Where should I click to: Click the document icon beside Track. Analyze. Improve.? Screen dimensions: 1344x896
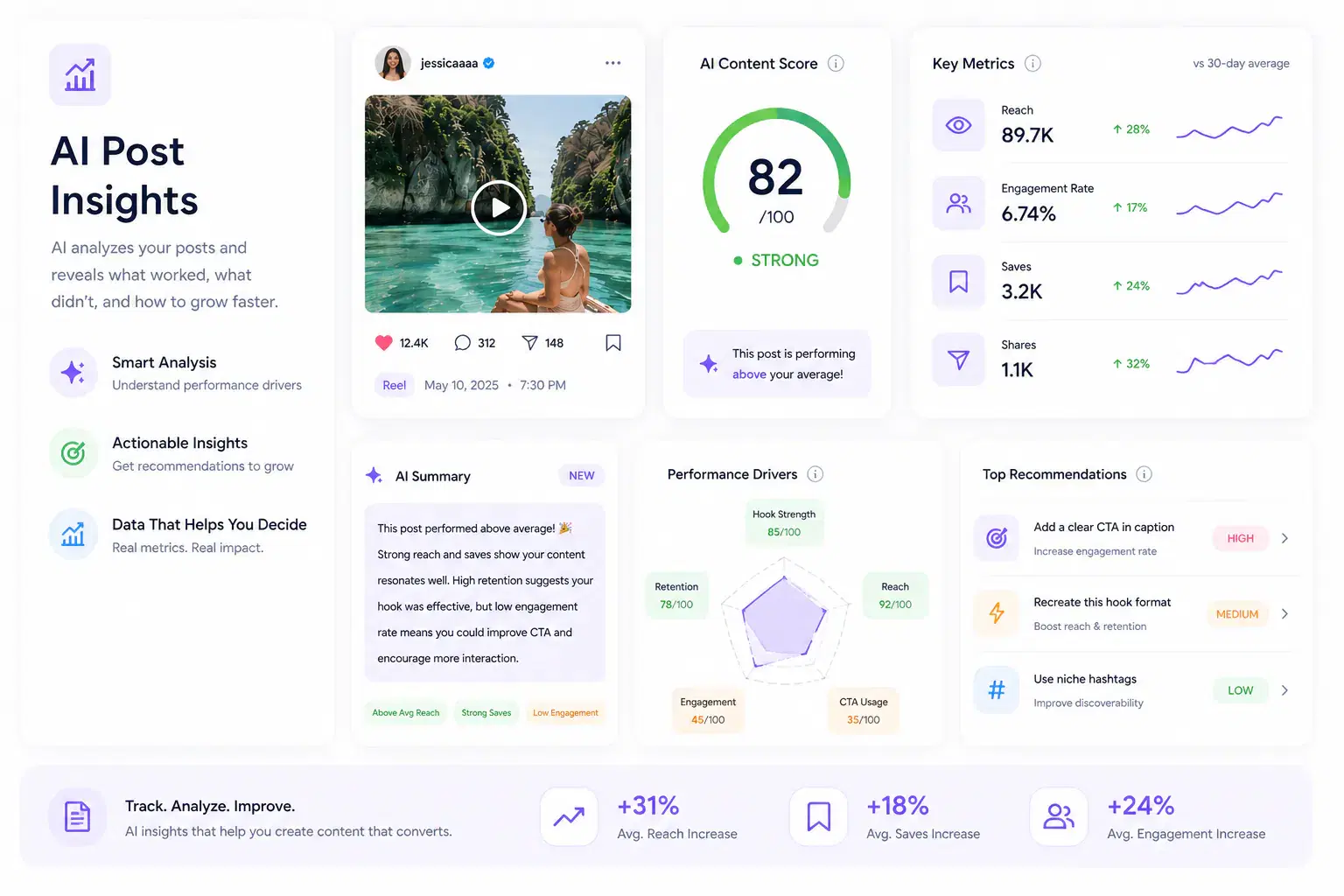click(x=78, y=817)
